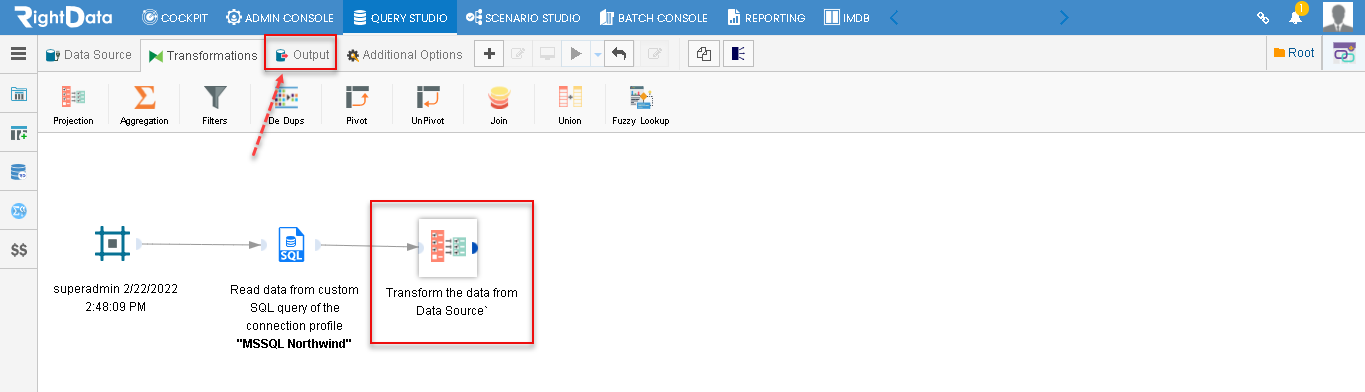Add a Union transformation
This screenshot has height=392, width=1365.
(x=570, y=98)
